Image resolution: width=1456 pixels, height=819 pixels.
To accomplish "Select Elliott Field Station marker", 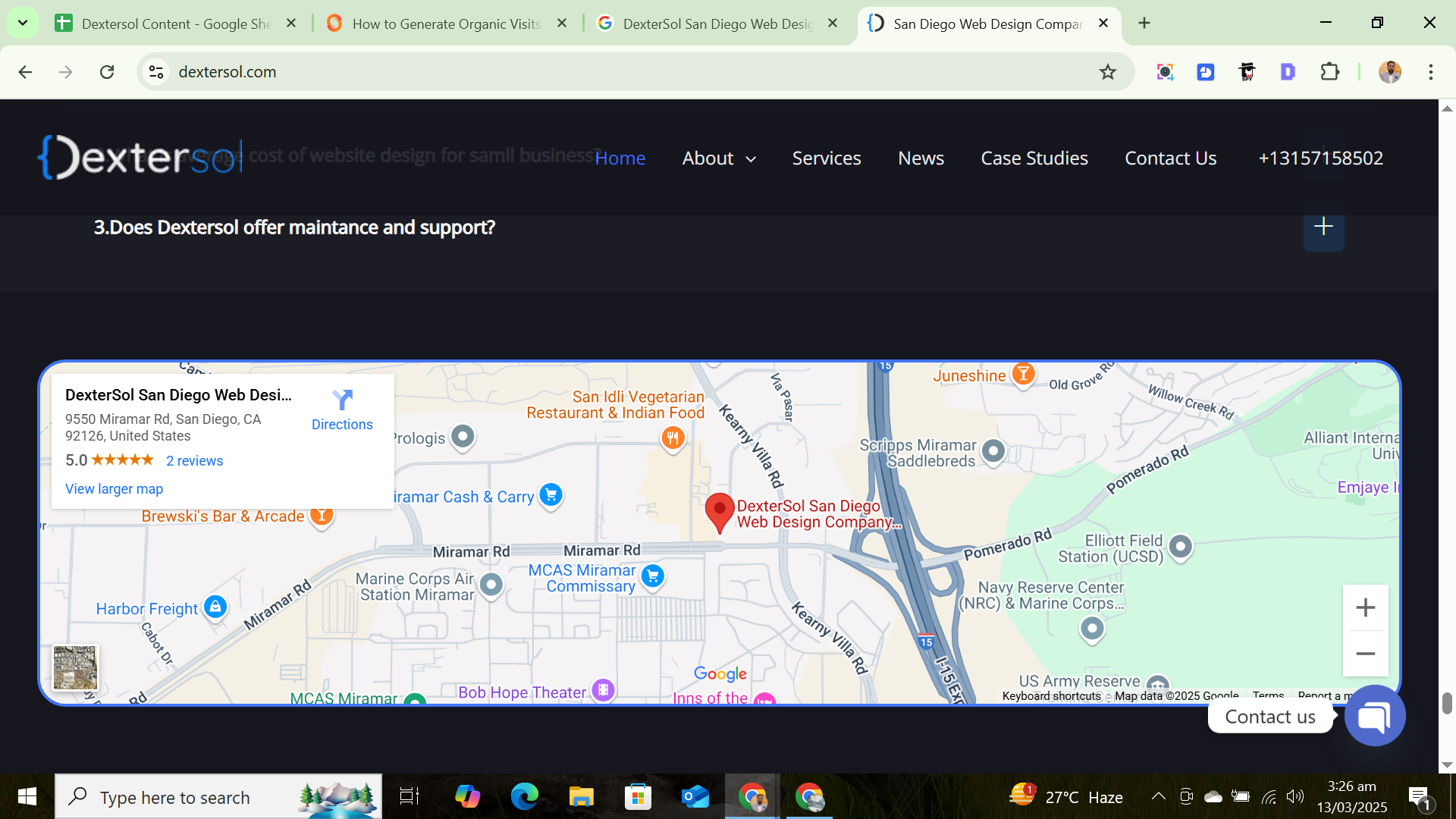I will coord(1180,547).
